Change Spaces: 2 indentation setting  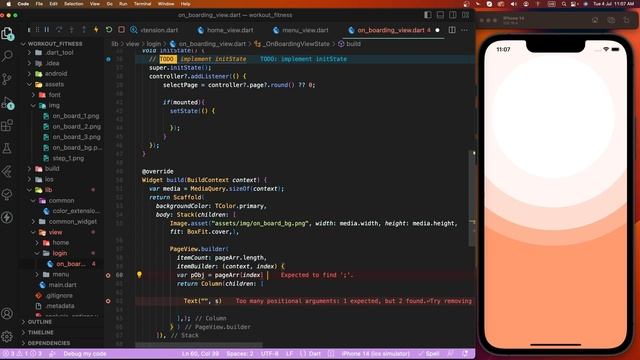(240, 353)
